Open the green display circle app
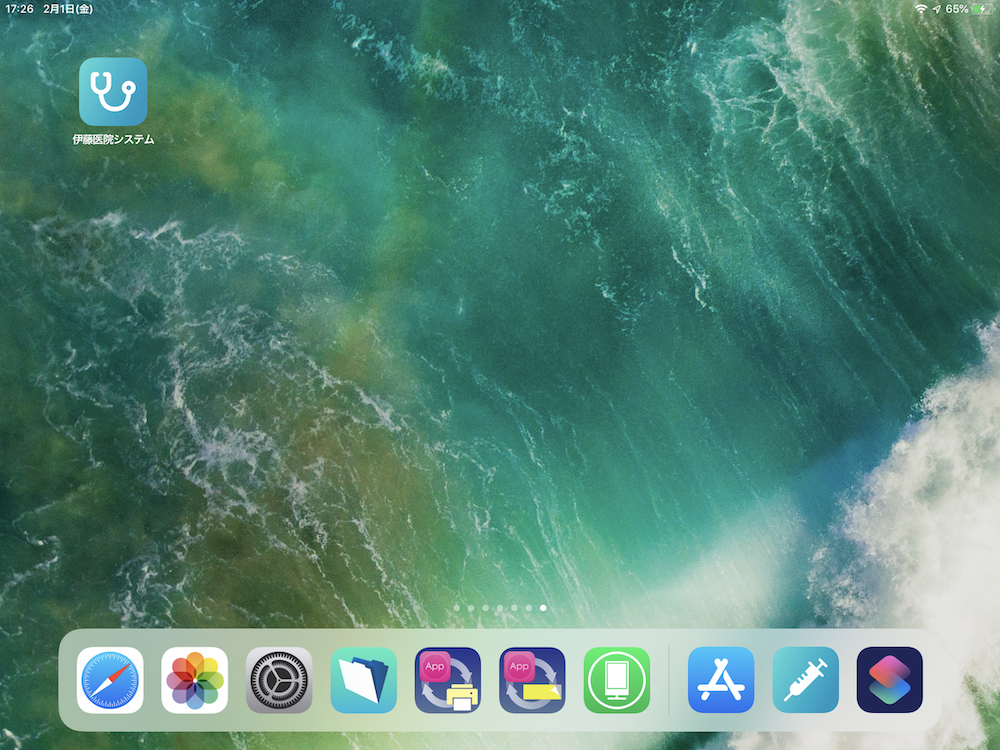1000x750 pixels. 617,680
